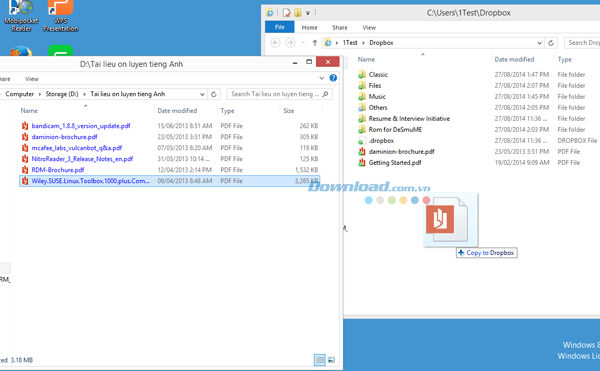Click the Others folder icon in Dropbox
Screen dimensions: 600x371
[x=362, y=108]
